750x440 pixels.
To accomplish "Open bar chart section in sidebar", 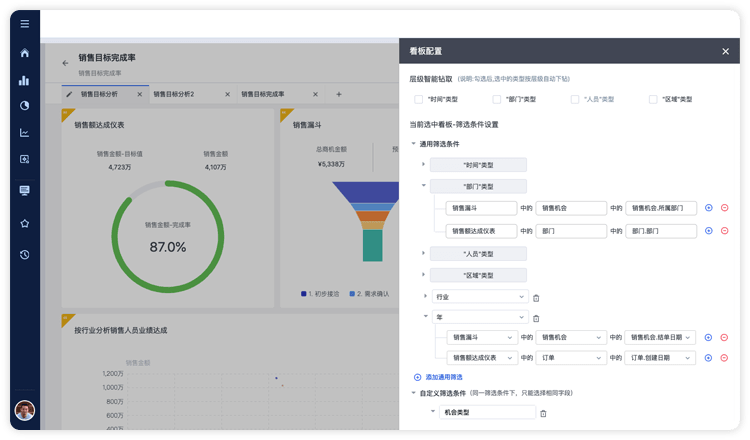I will pos(24,80).
